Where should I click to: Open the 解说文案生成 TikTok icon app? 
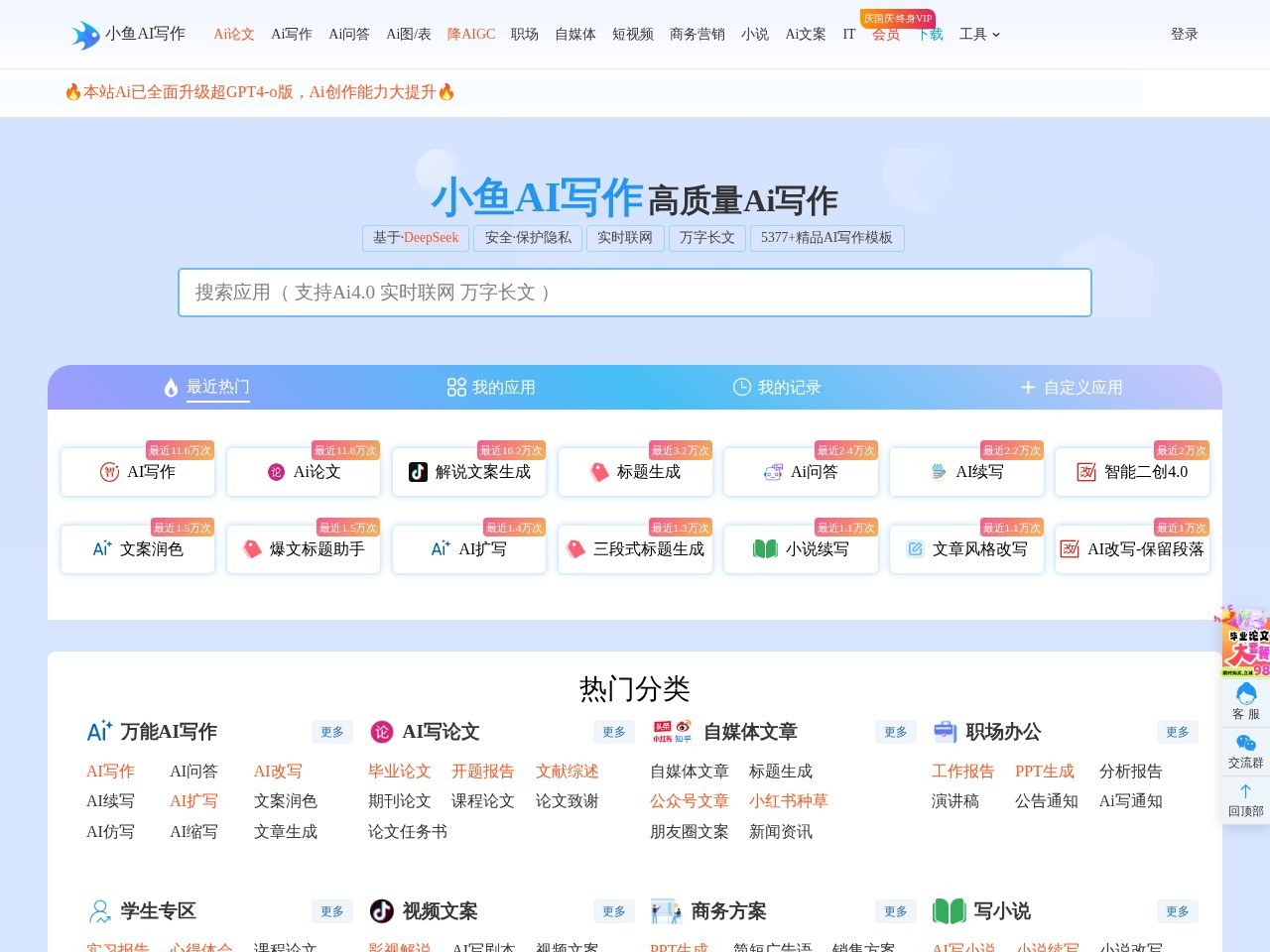point(419,472)
